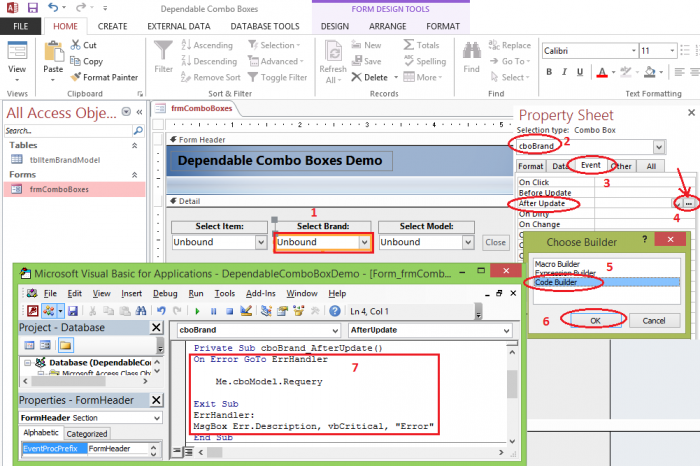The image size is (700, 466).
Task: Open the cboBrand object dropdown in VBA
Action: pyautogui.click(x=335, y=330)
